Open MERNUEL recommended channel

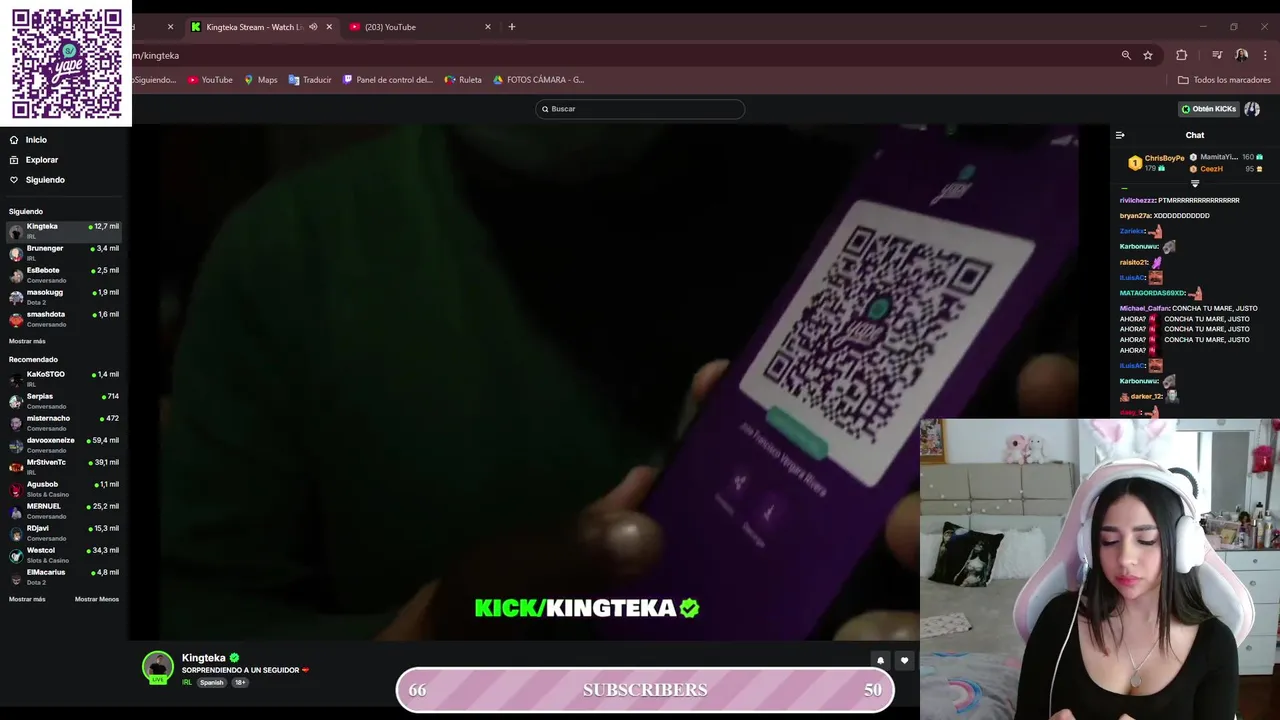click(x=64, y=511)
